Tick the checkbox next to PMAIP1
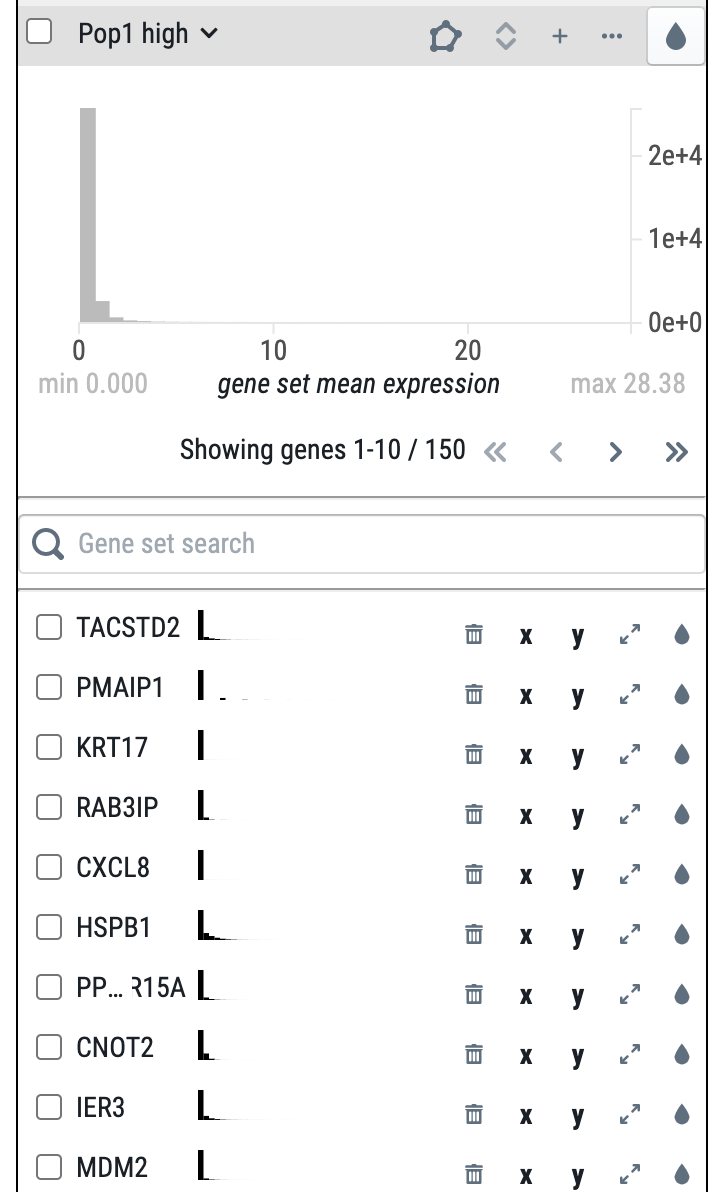 pyautogui.click(x=48, y=687)
